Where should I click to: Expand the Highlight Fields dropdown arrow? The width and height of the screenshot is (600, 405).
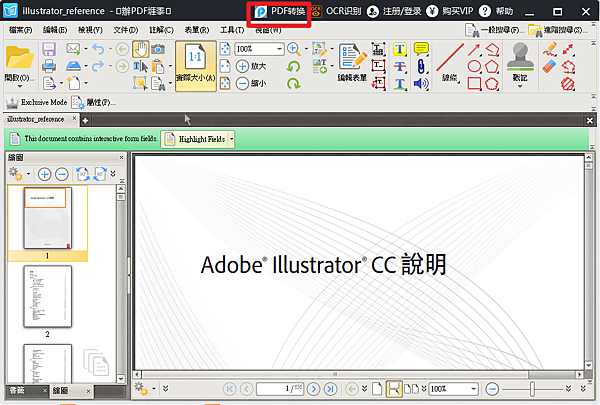232,139
